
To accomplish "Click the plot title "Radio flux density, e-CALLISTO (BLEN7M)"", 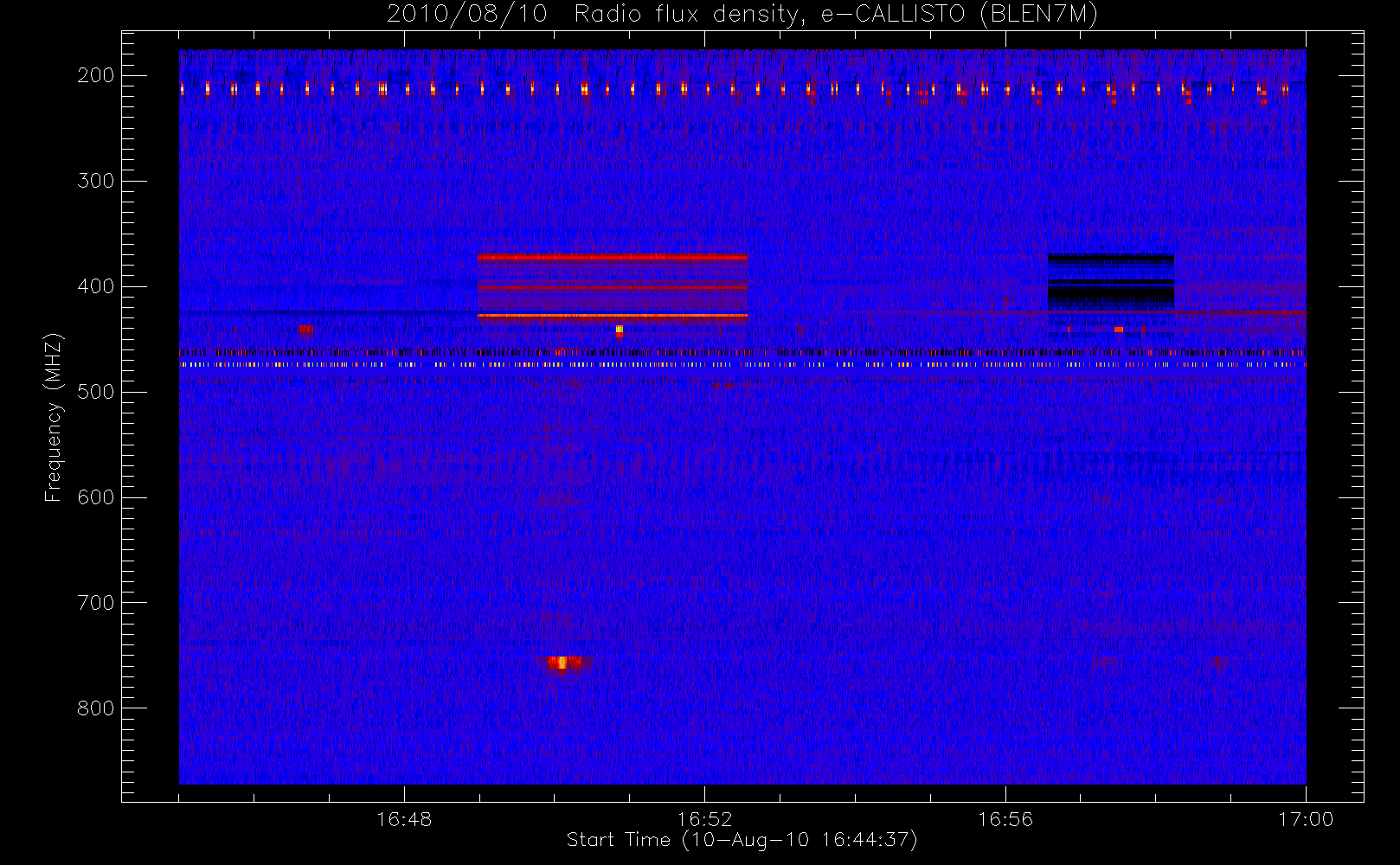I will [x=837, y=14].
